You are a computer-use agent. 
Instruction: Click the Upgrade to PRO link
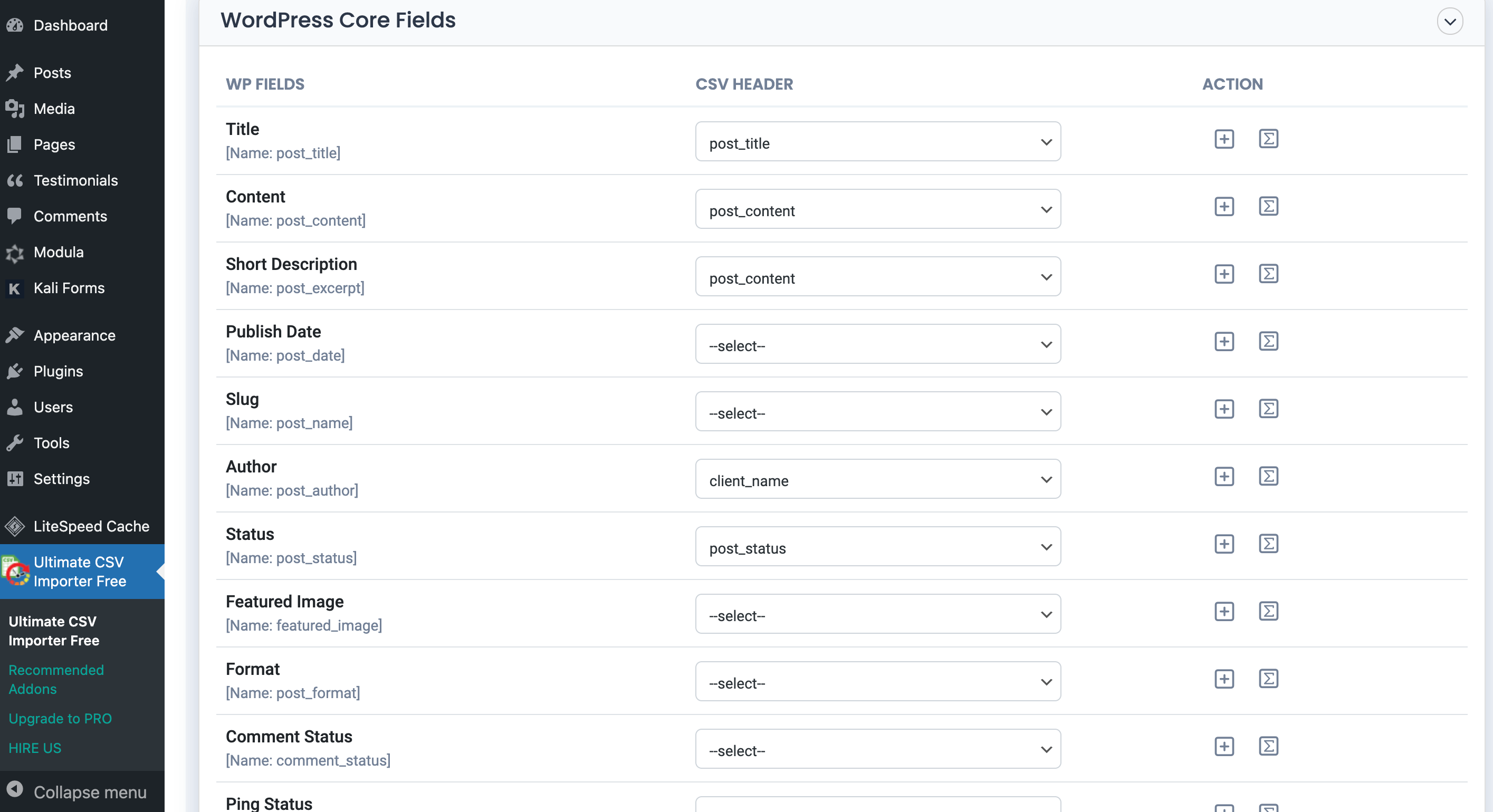coord(60,718)
